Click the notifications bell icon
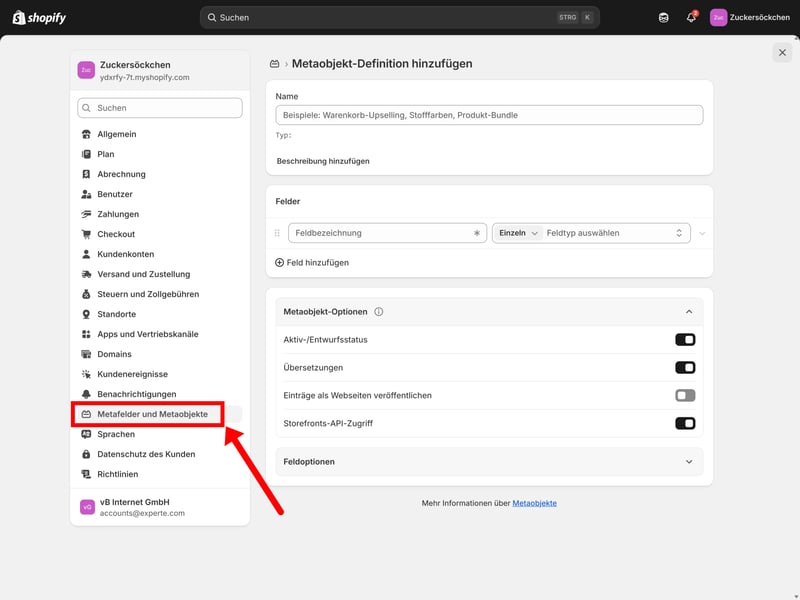800x600 pixels. [691, 17]
